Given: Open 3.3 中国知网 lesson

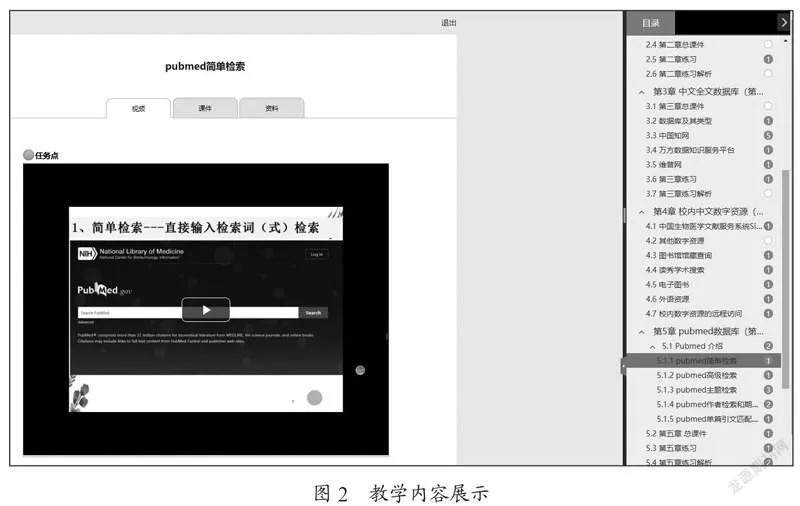Looking at the screenshot, I should tap(667, 135).
